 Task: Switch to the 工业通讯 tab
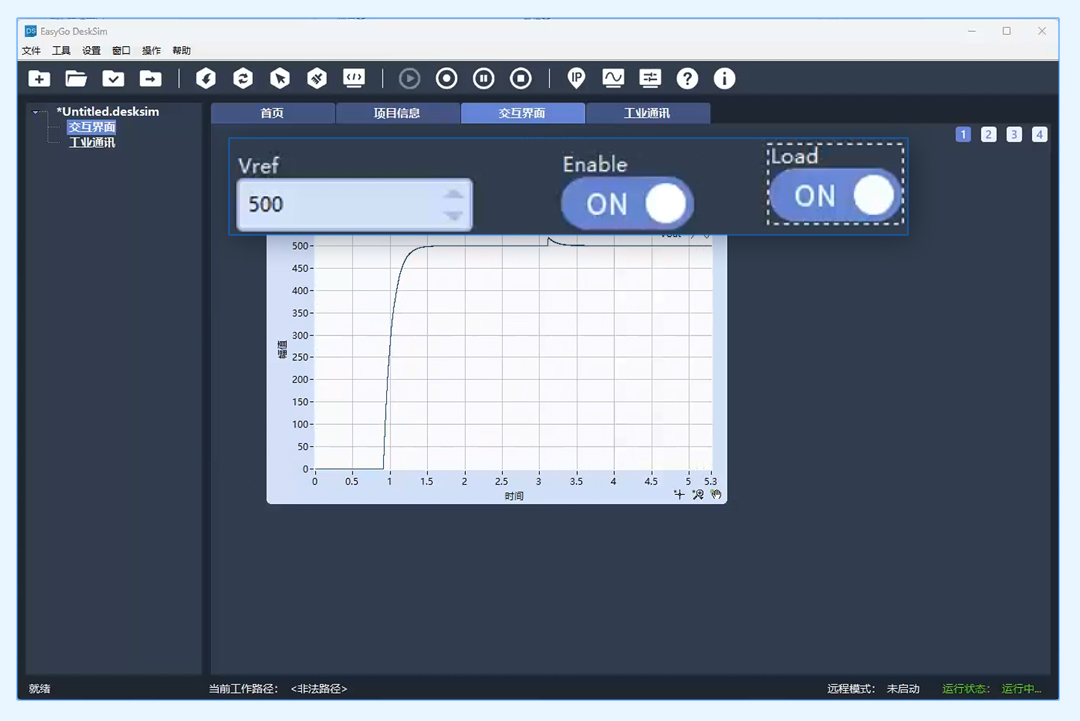click(647, 113)
